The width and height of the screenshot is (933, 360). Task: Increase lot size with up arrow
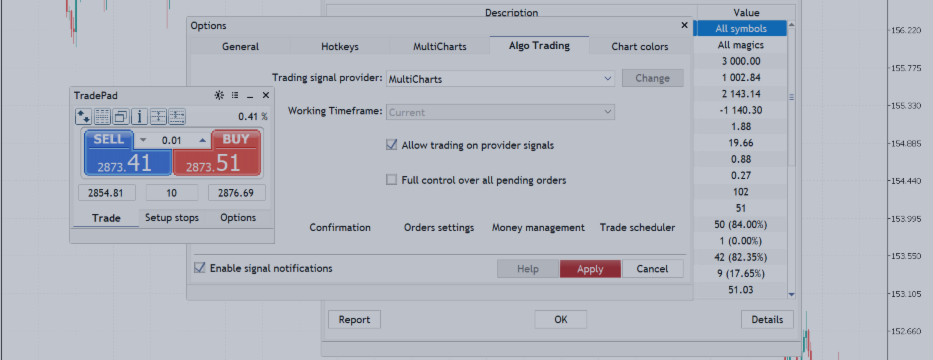[x=202, y=140]
